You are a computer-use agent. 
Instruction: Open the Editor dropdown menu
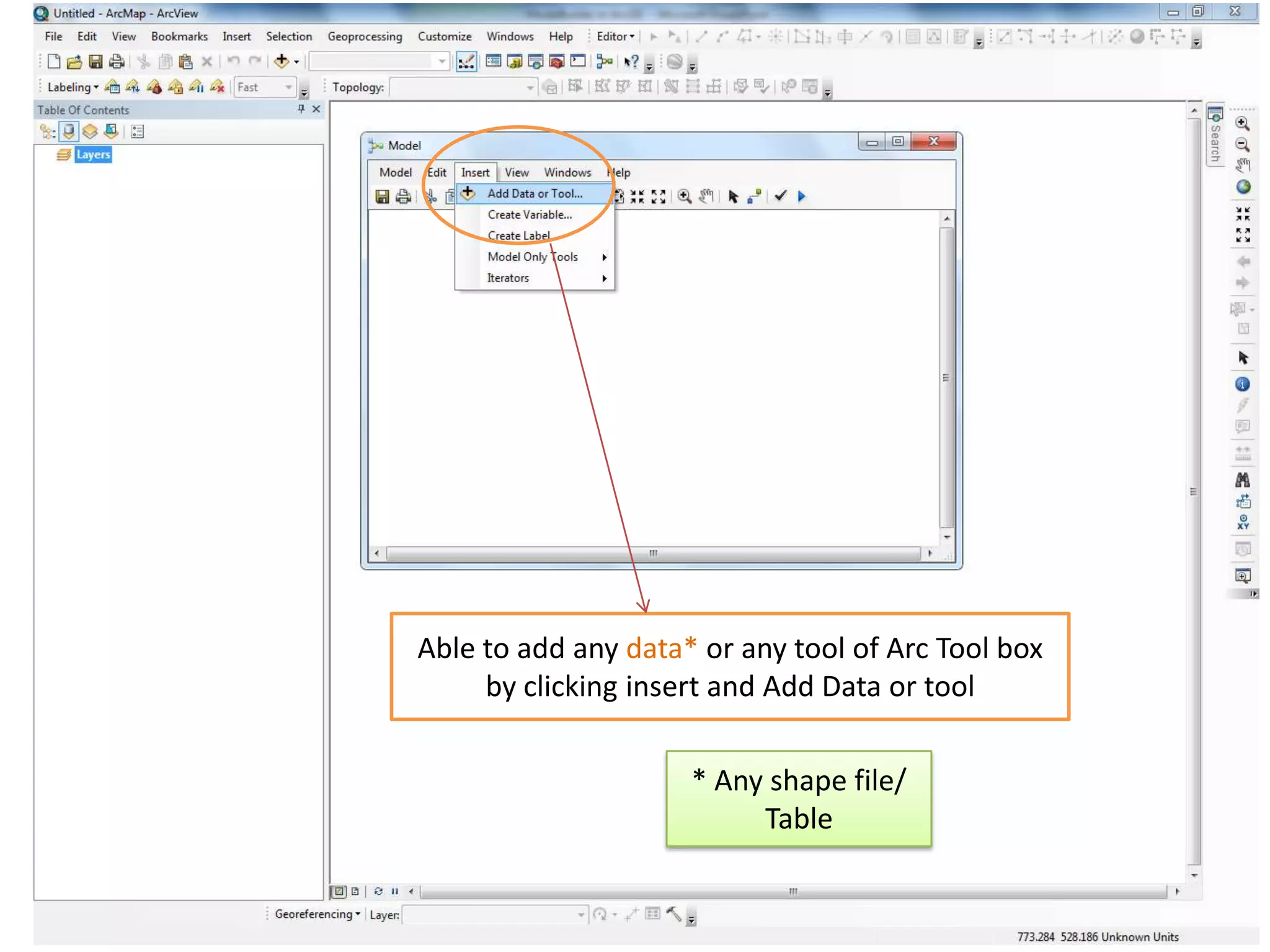[615, 37]
